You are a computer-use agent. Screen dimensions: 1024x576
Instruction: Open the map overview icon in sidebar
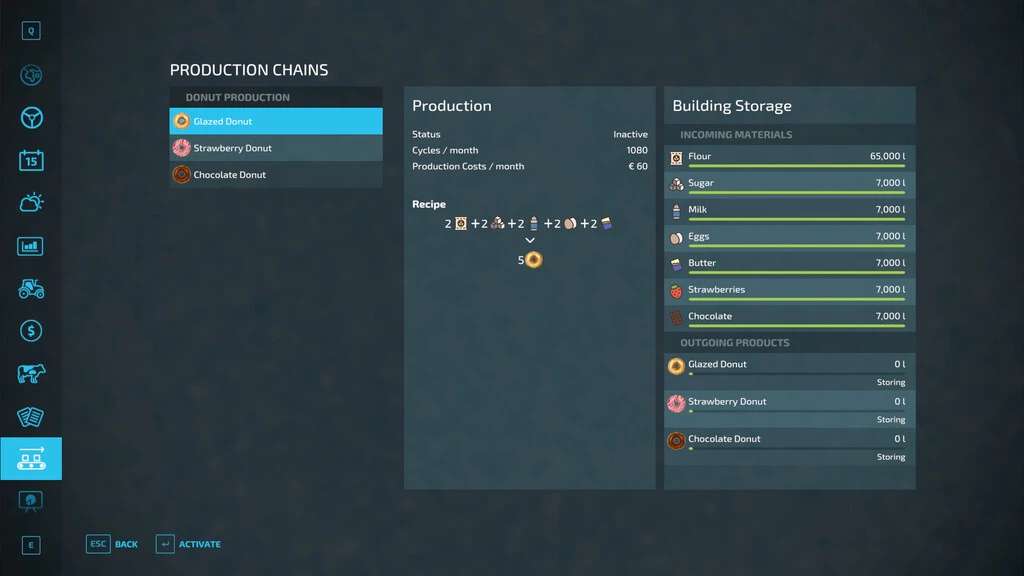click(x=31, y=75)
